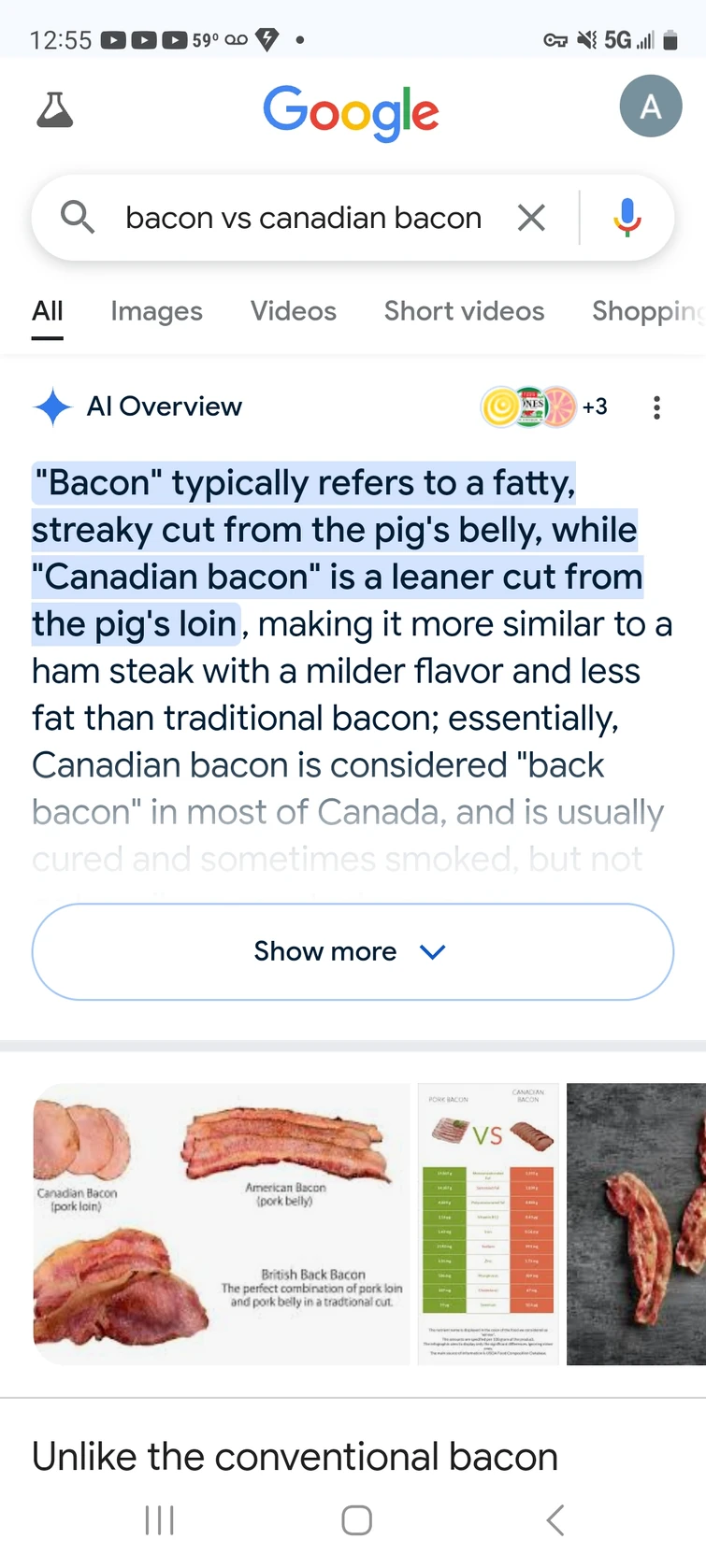This screenshot has height=1568, width=706.
Task: Switch to the Images tab
Action: (x=156, y=311)
